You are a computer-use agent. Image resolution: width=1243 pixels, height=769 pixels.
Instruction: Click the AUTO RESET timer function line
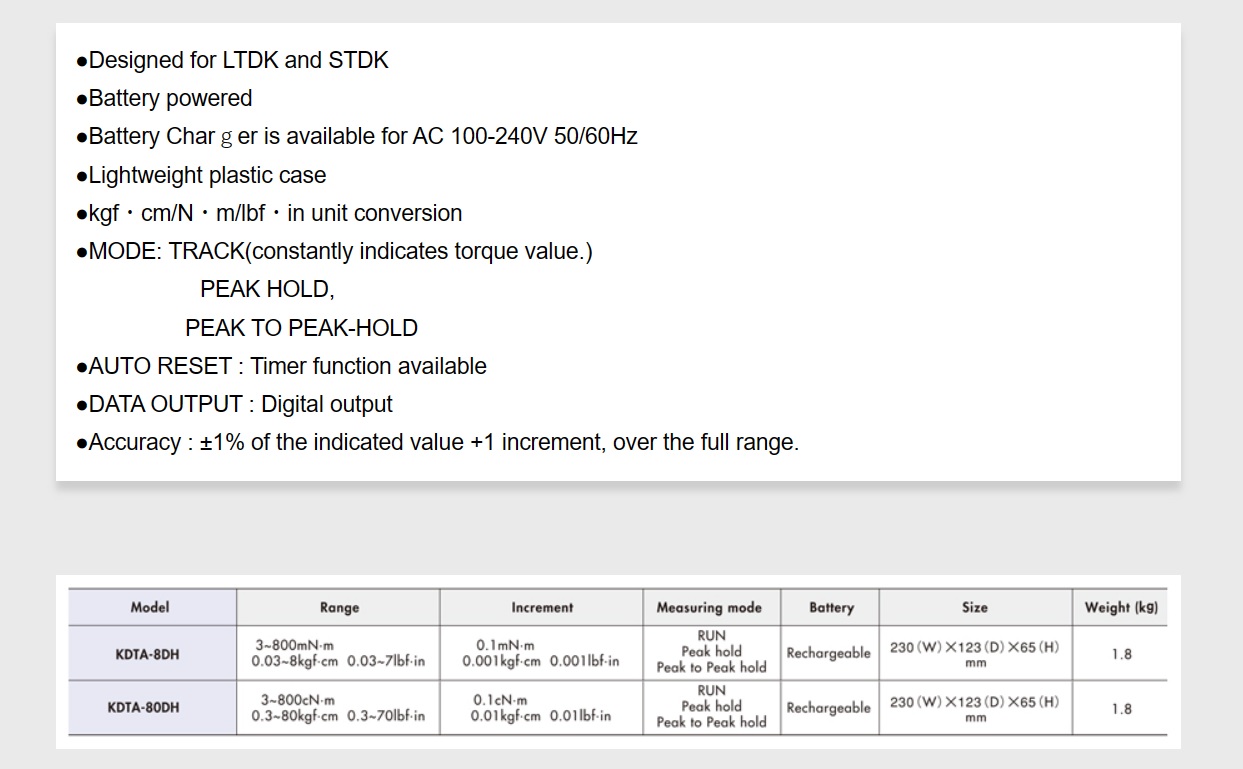point(281,366)
